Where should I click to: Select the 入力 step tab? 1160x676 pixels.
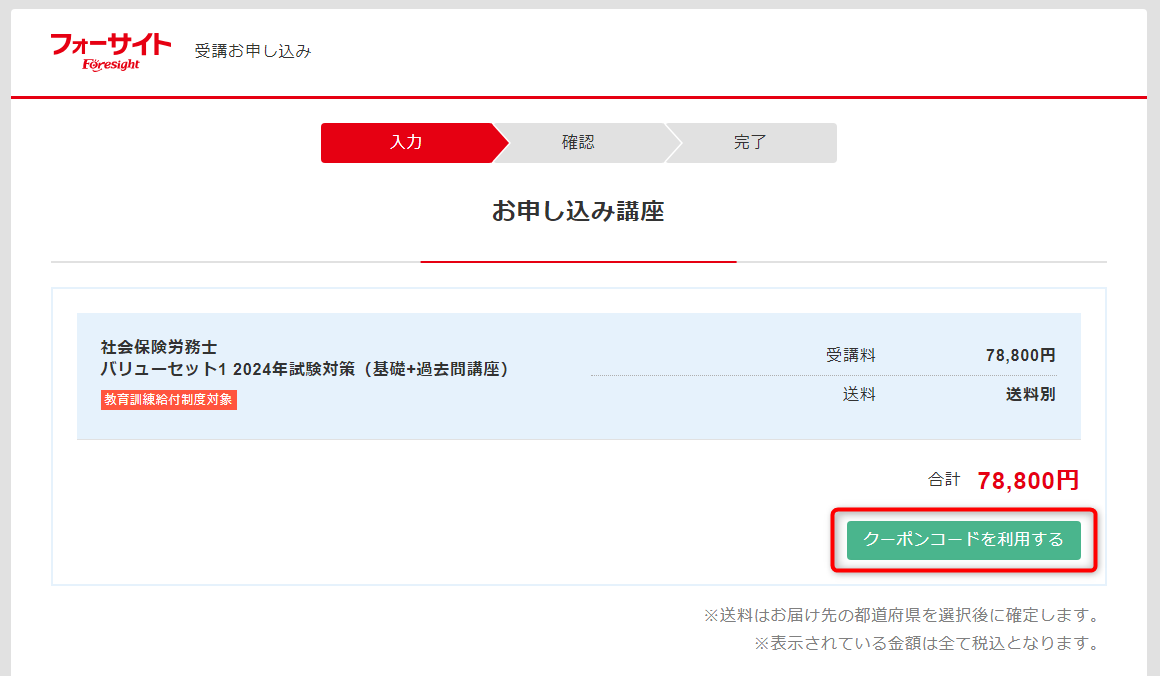pyautogui.click(x=406, y=143)
